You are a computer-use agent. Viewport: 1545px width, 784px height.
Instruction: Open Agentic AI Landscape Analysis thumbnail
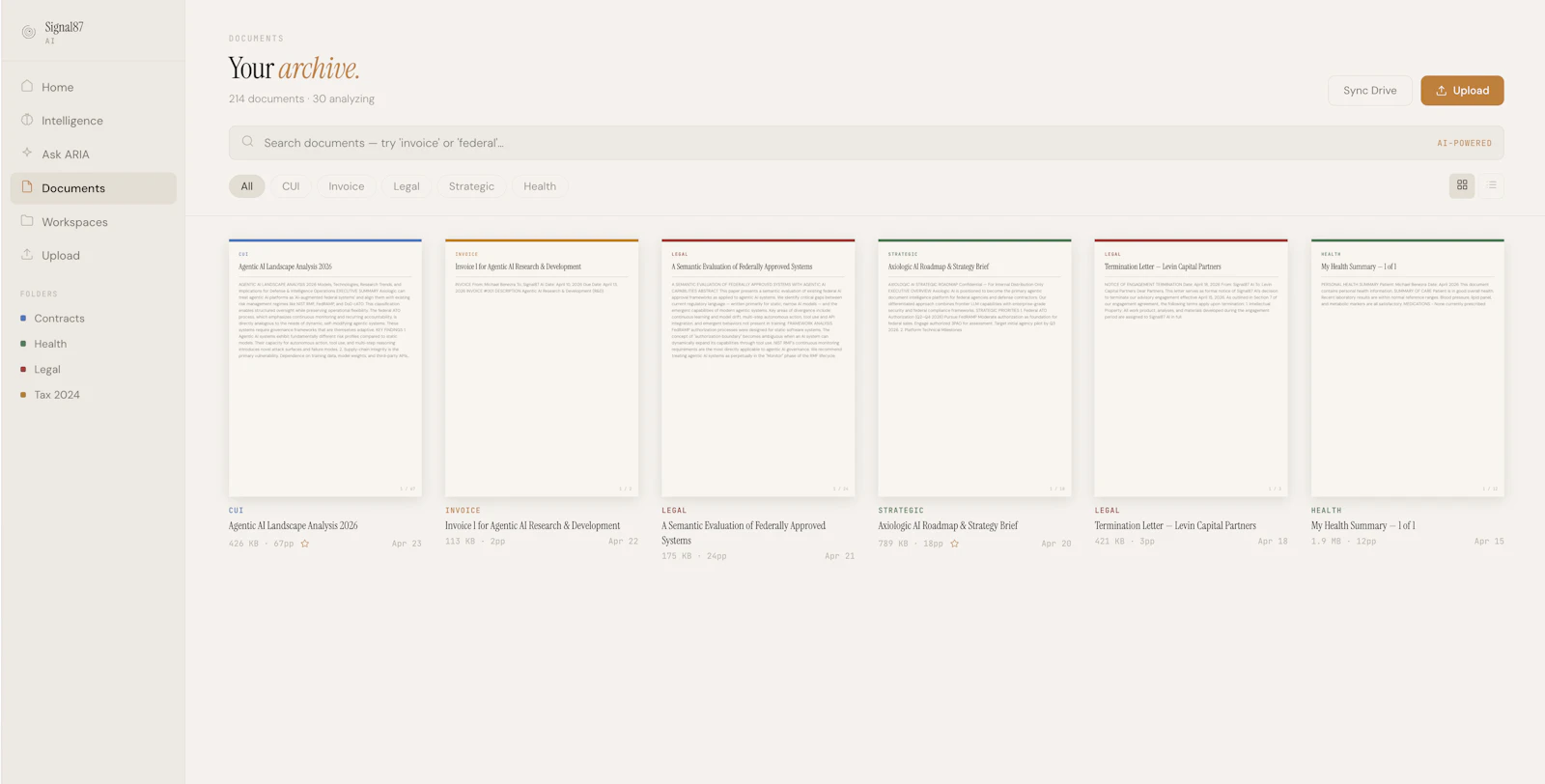coord(325,368)
